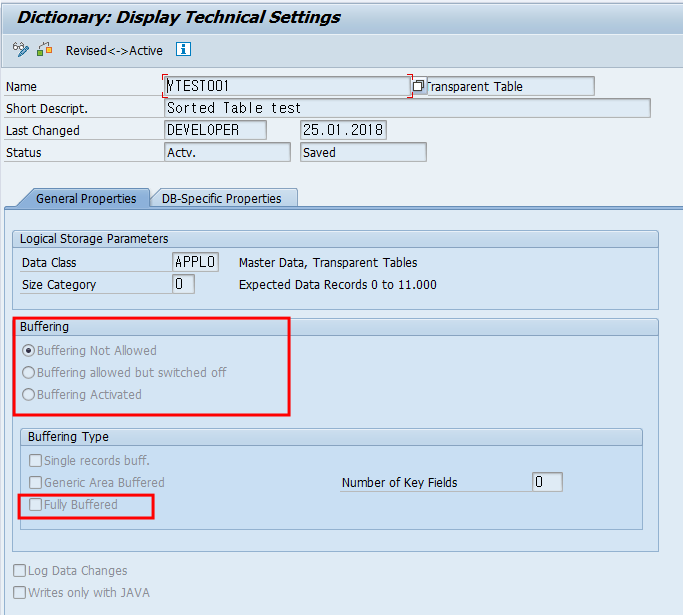Click the Data Class field APPL0
Image resolution: width=683 pixels, height=615 pixels.
tap(195, 262)
